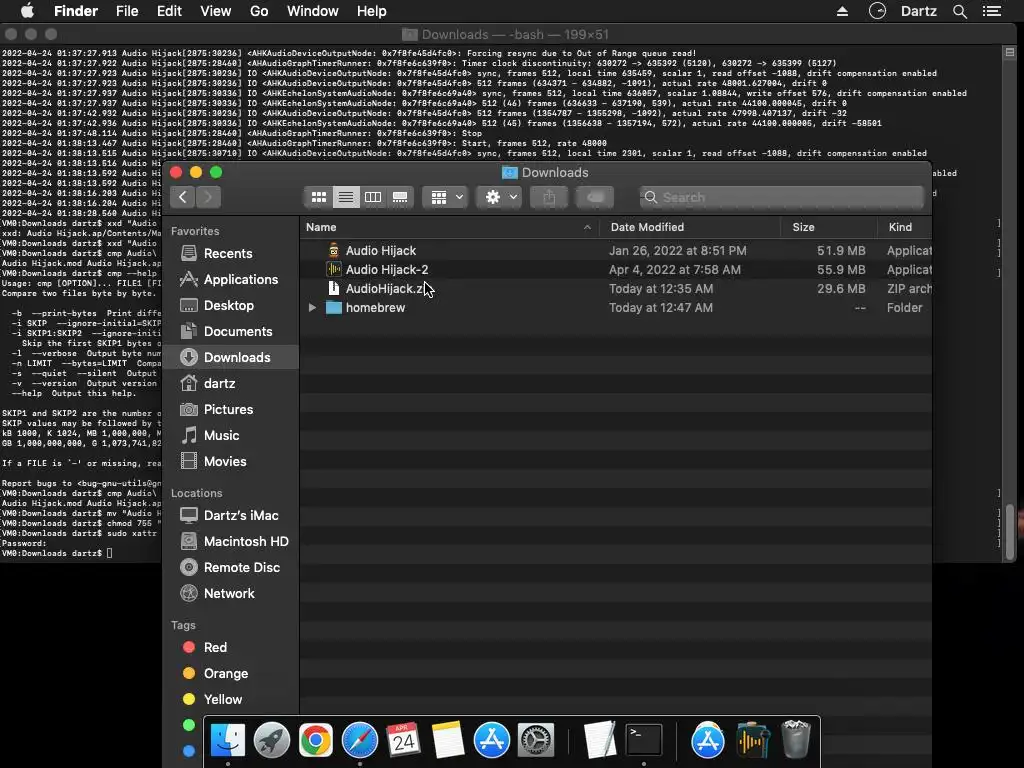Open TextEdit from the Dock
1024x768 pixels.
point(600,740)
